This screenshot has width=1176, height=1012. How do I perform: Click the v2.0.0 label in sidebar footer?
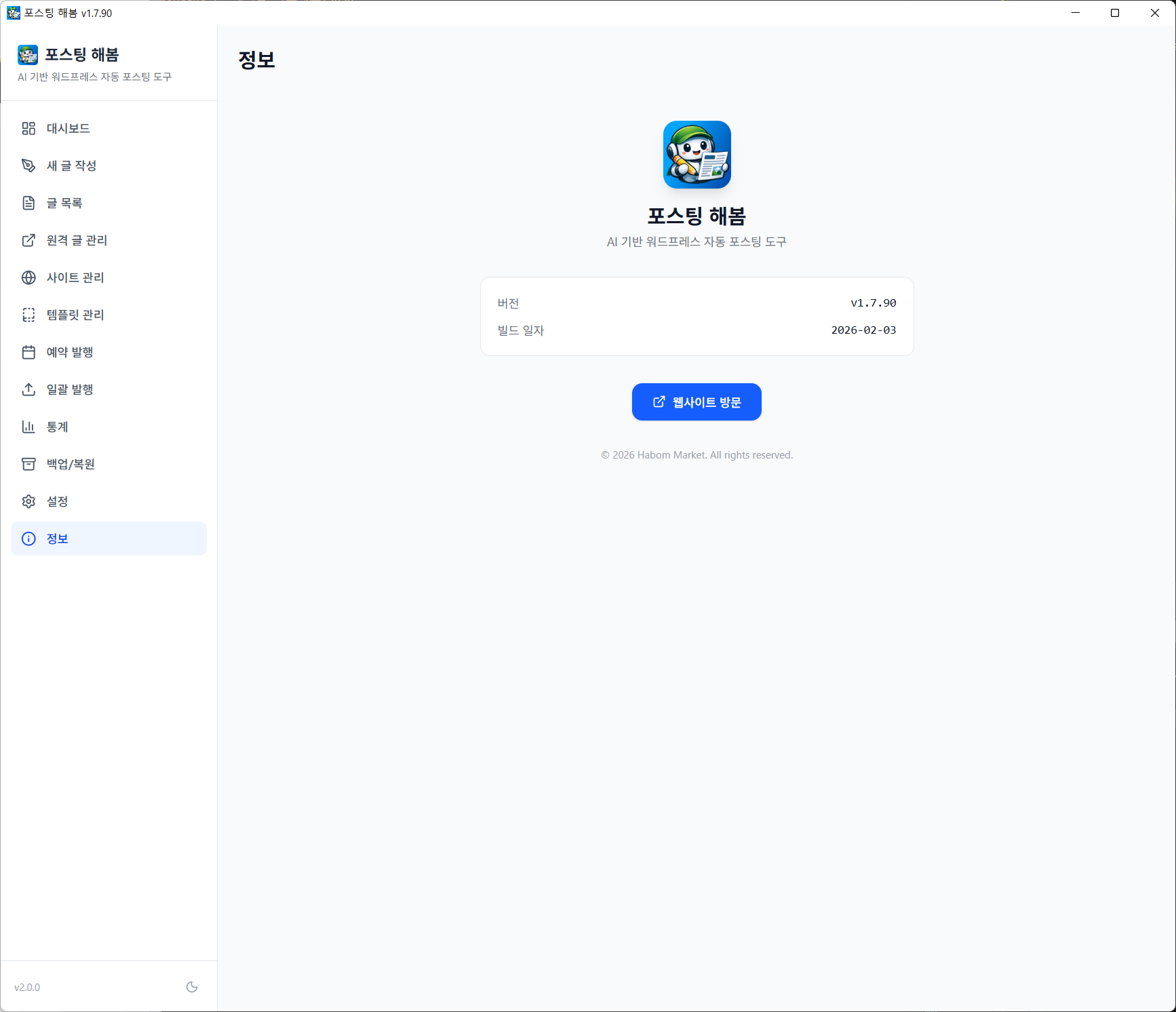[27, 988]
